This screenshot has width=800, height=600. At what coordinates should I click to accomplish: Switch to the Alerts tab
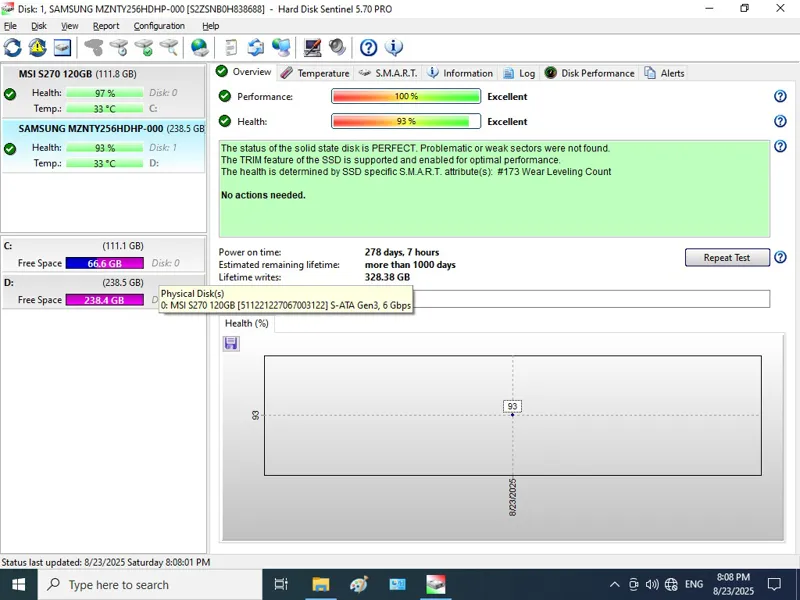(664, 73)
